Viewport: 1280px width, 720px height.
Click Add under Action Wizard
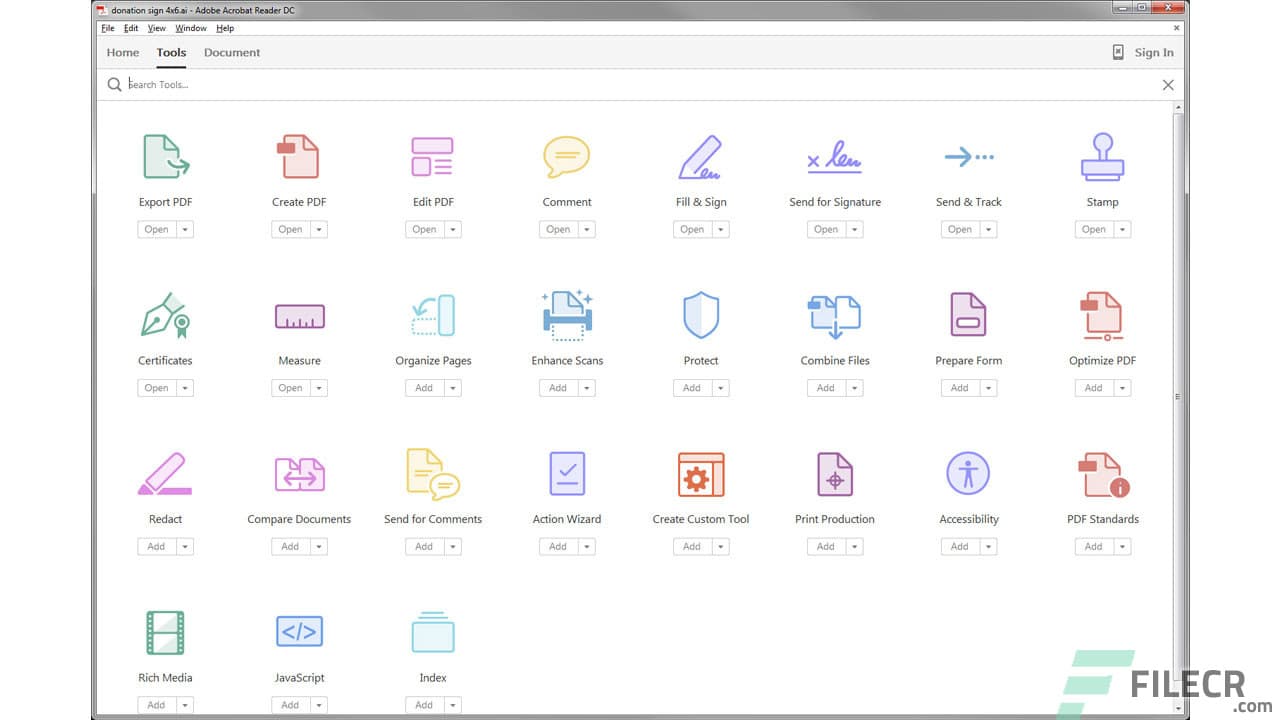point(560,546)
